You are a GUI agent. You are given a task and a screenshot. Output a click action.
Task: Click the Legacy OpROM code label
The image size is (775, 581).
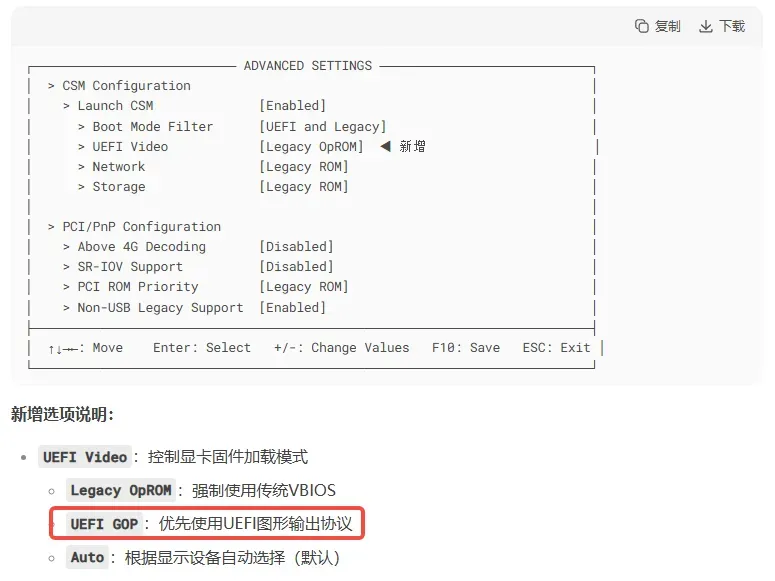tap(121, 491)
